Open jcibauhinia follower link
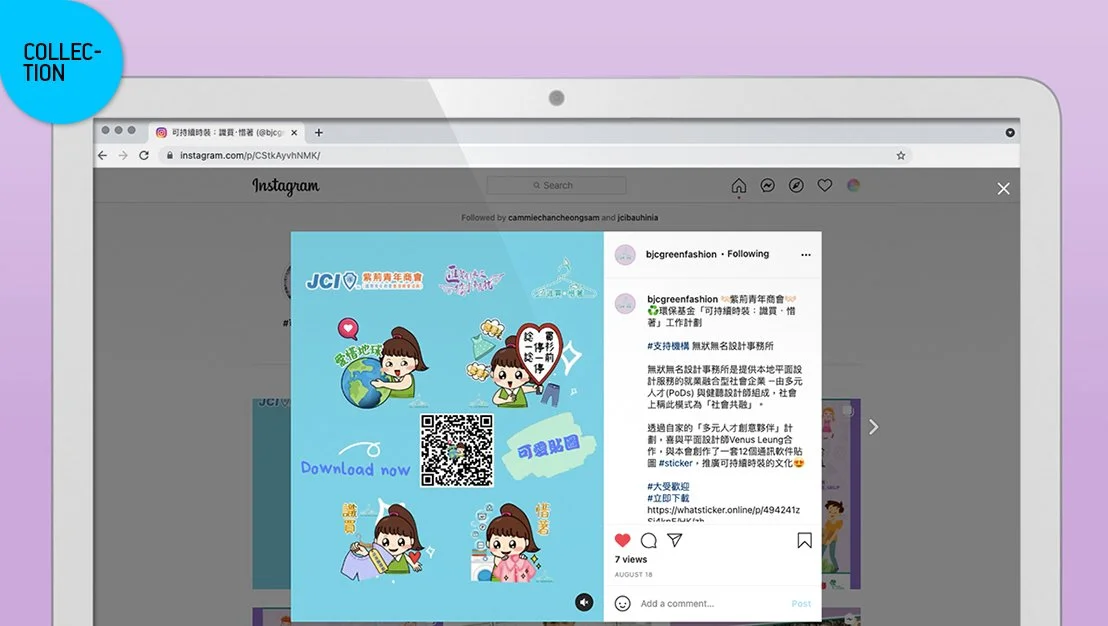1108x626 pixels. [x=637, y=218]
